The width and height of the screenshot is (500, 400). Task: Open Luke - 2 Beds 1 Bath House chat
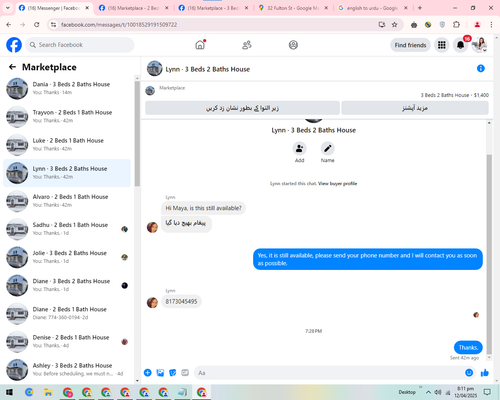coord(67,145)
